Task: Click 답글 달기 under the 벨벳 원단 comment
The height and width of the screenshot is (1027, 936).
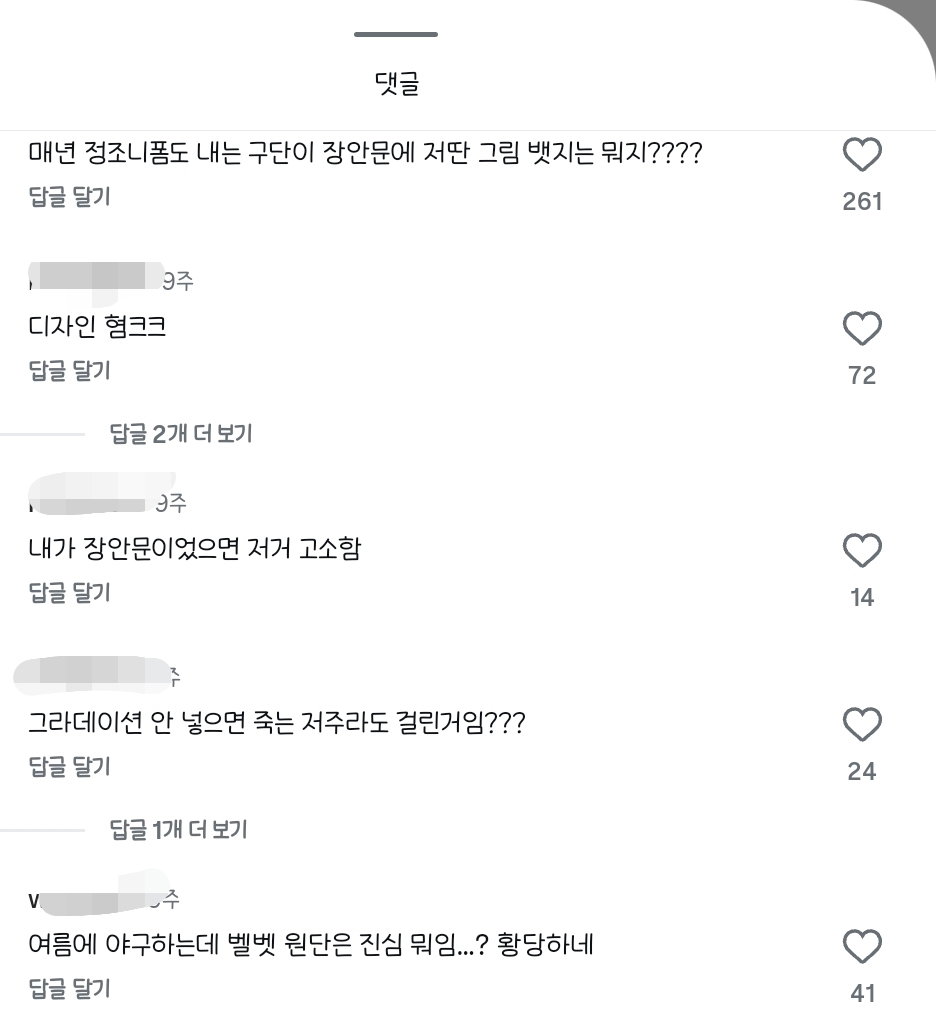Action: [69, 988]
